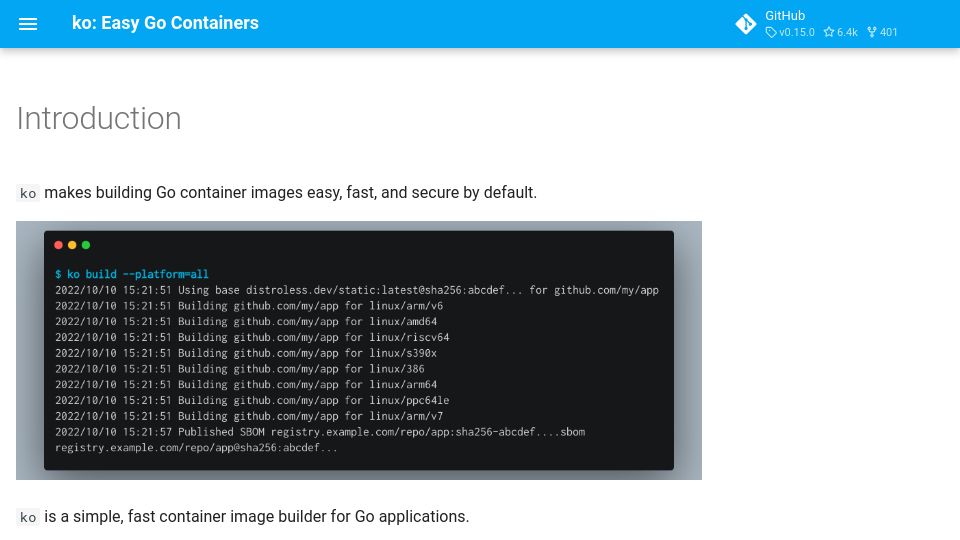
Task: Click the 'ko' code label before 'is a simple'
Action: pyautogui.click(x=28, y=517)
